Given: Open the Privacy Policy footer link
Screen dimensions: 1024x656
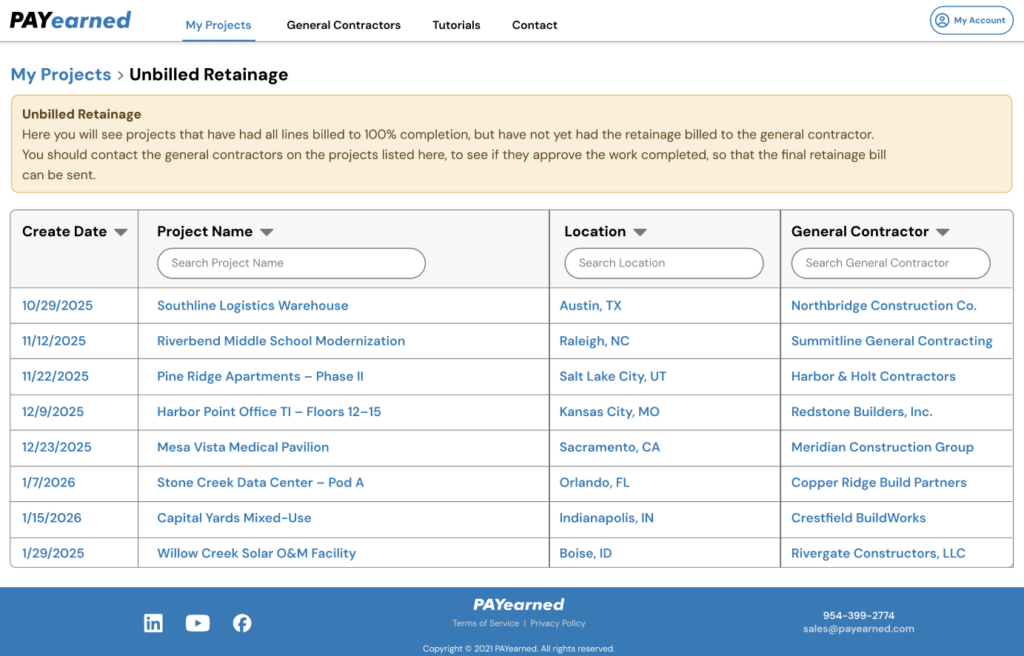Looking at the screenshot, I should 558,623.
